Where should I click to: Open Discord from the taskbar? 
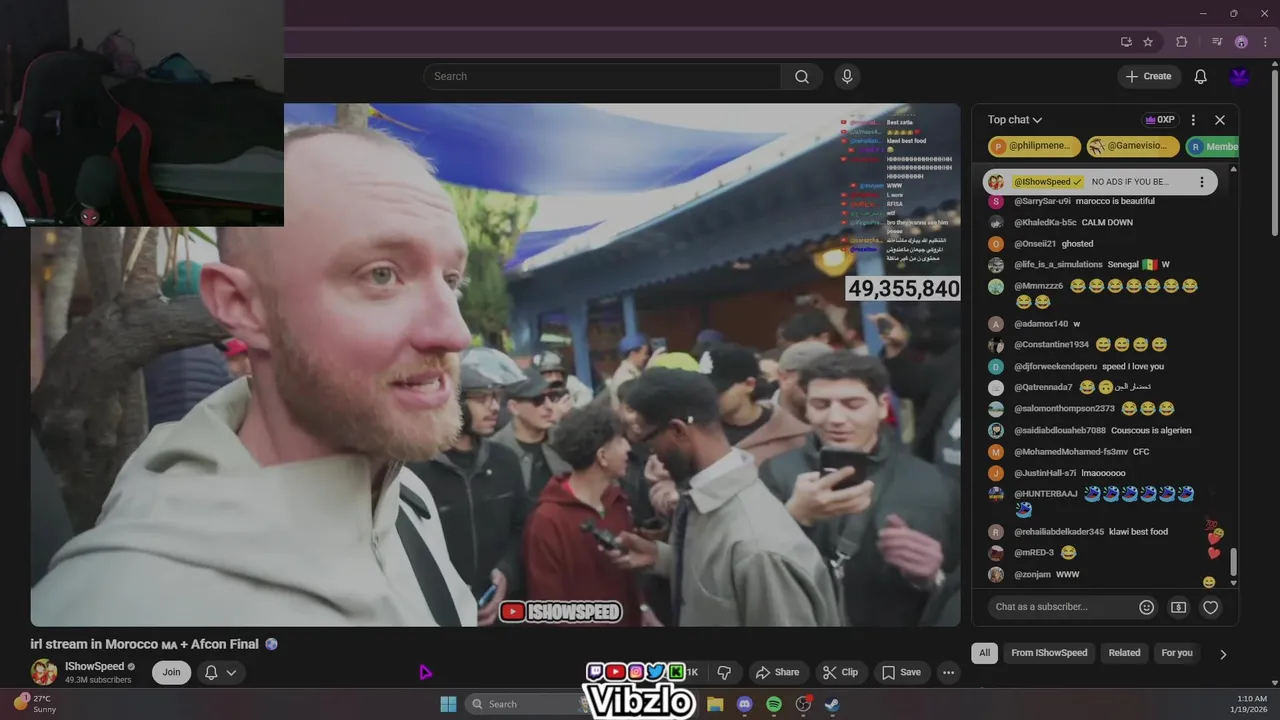(x=744, y=704)
